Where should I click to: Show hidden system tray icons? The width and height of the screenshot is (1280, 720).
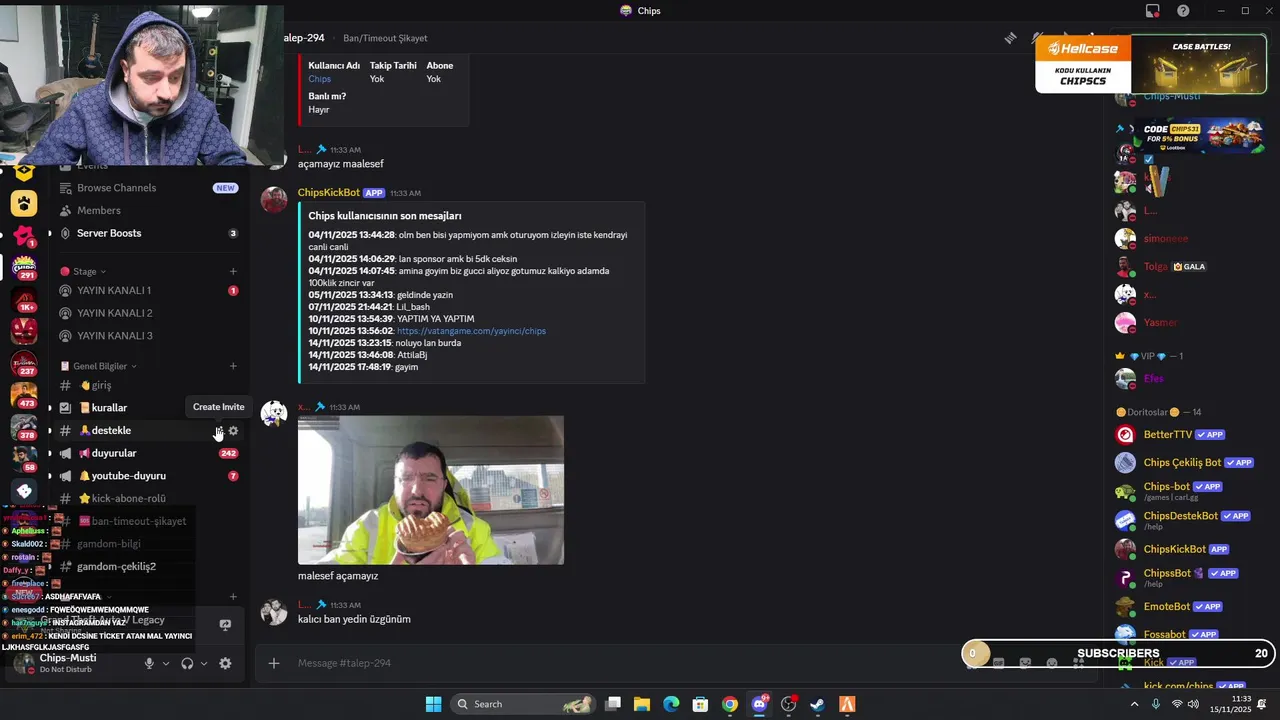click(x=1134, y=704)
